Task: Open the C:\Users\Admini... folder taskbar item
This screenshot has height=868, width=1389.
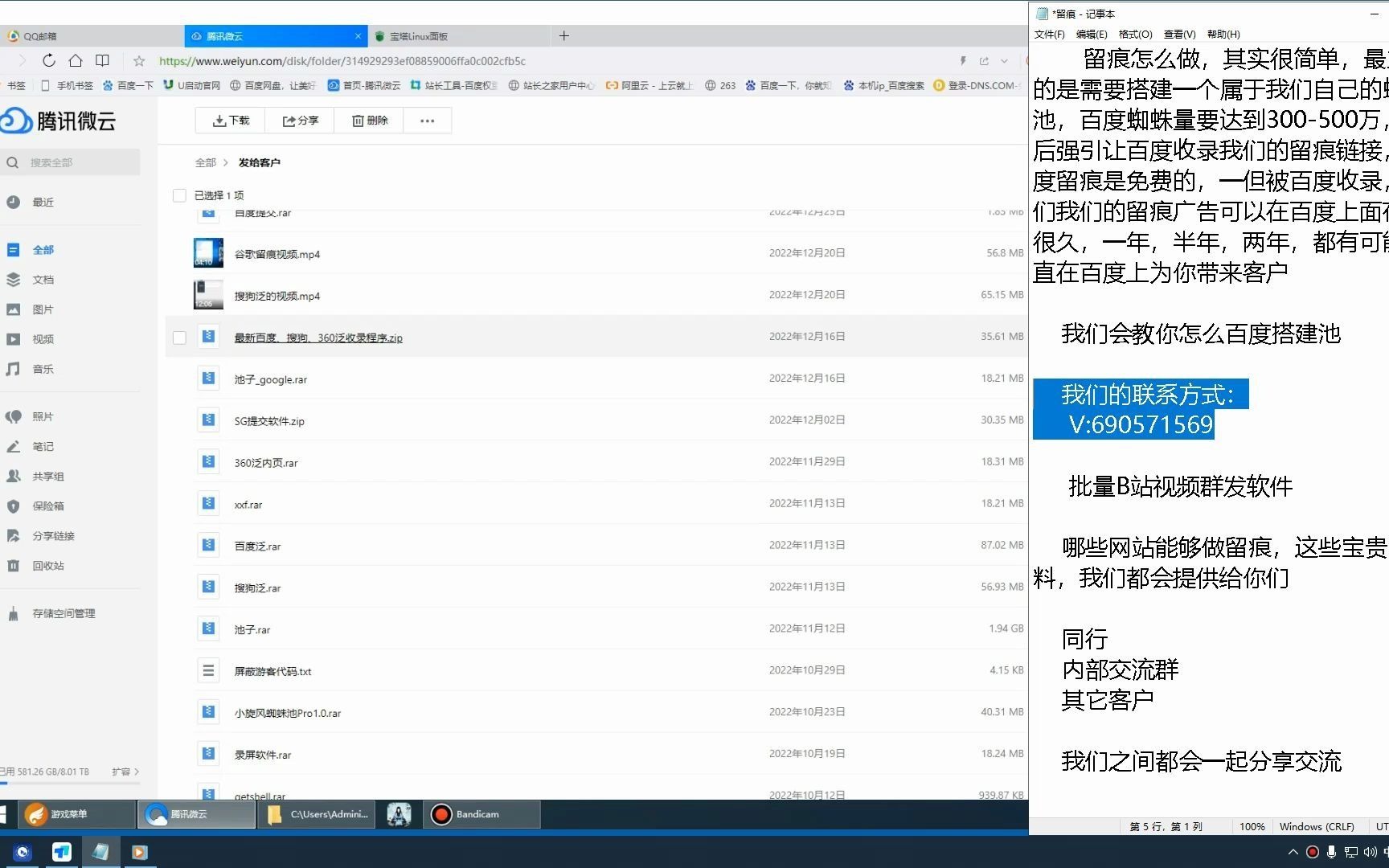Action: tap(318, 814)
